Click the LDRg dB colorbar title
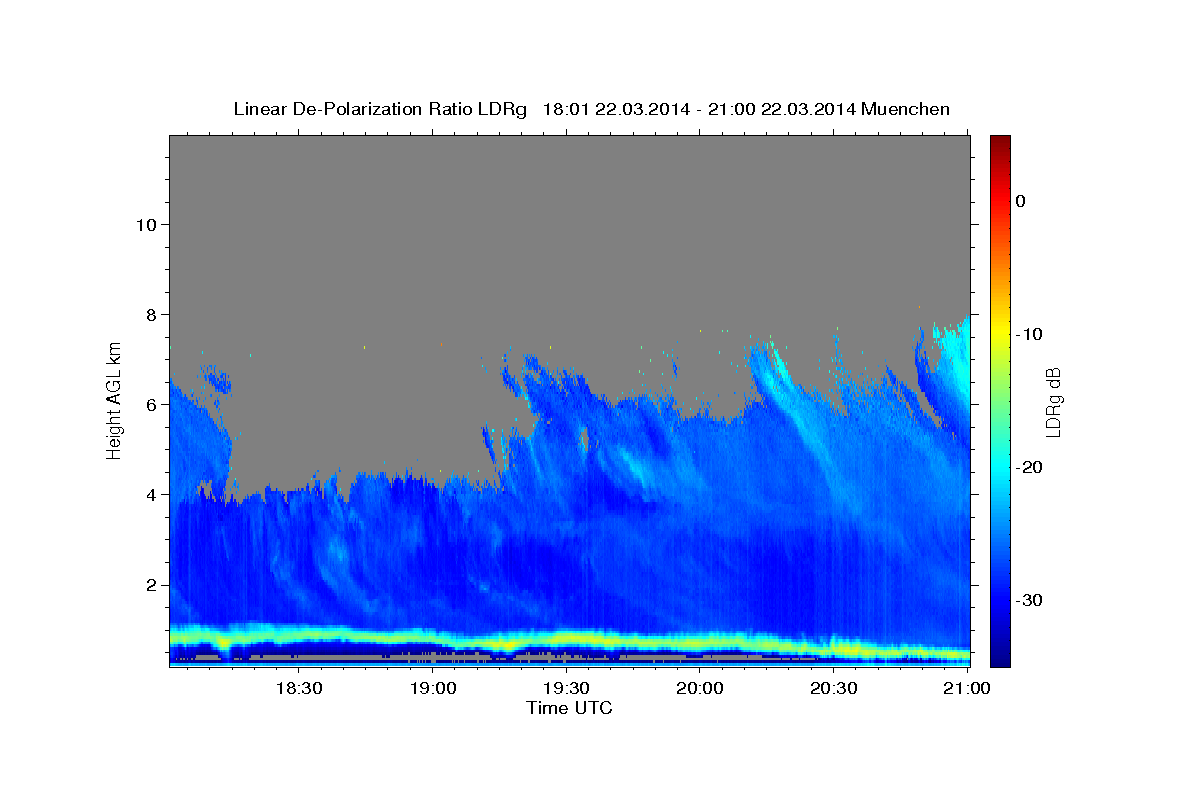Image resolution: width=1200 pixels, height=800 pixels. pos(1053,401)
